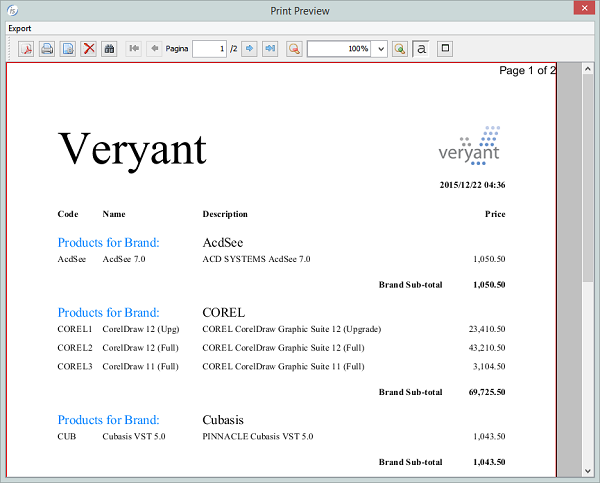Go to first page icon
This screenshot has width=600, height=483.
click(134, 48)
